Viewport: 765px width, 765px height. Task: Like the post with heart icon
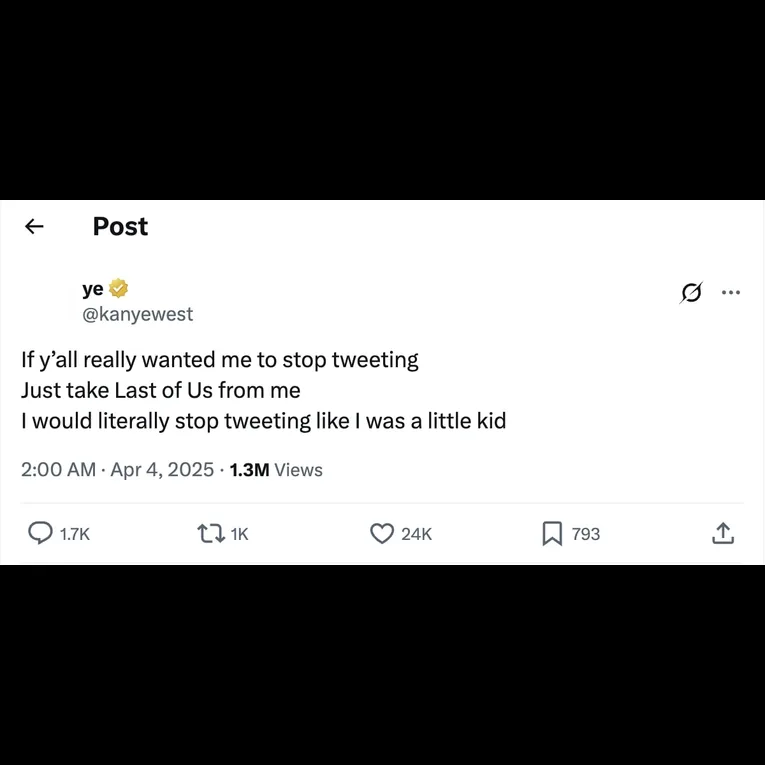pyautogui.click(x=382, y=534)
